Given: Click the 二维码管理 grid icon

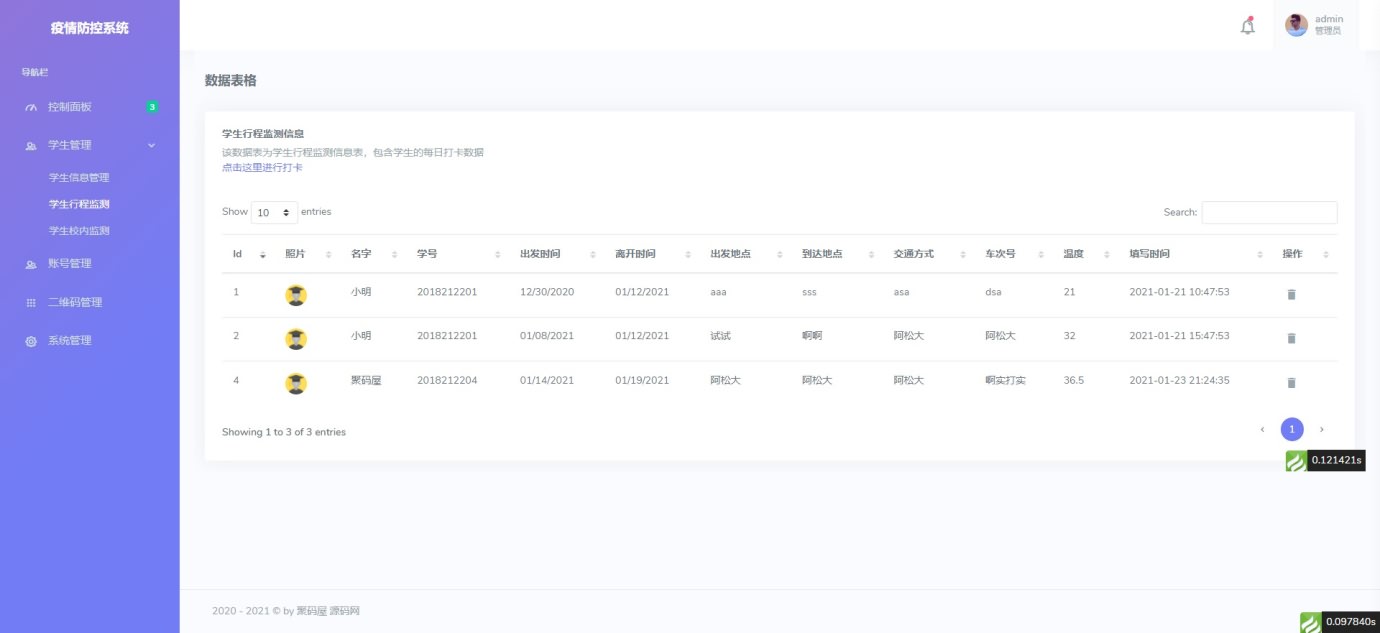Looking at the screenshot, I should tap(31, 303).
